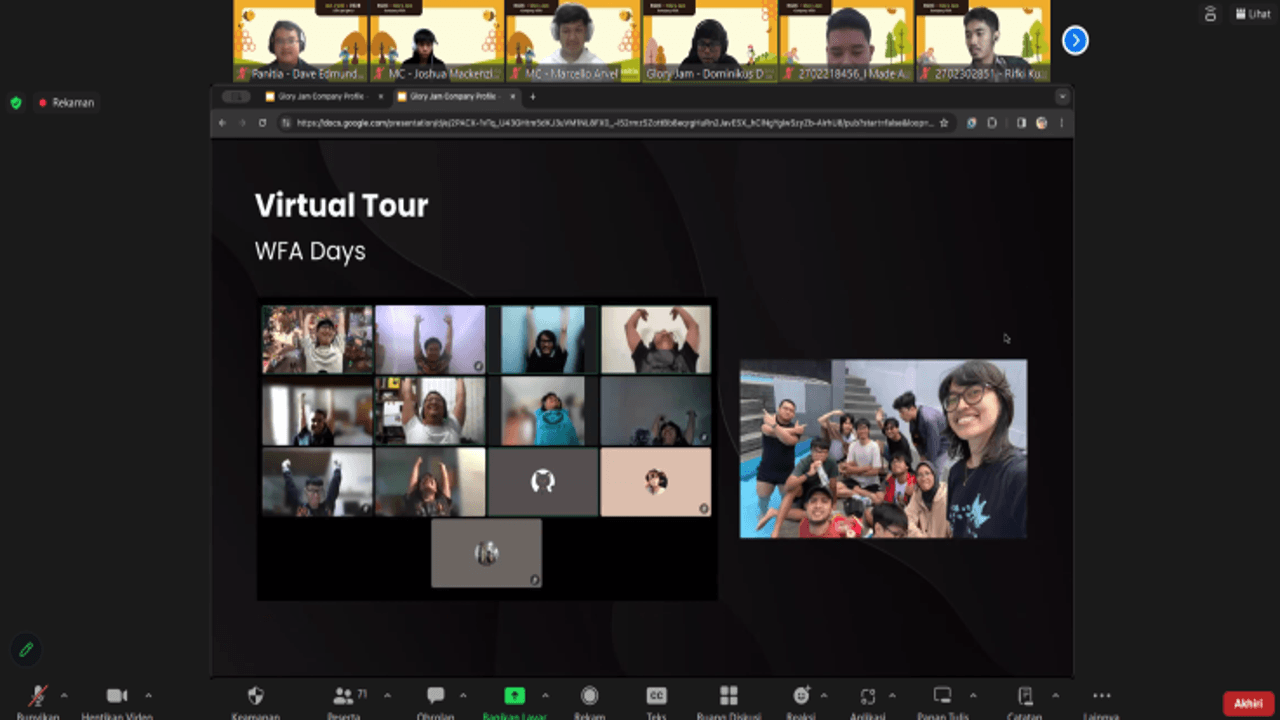
Task: Click the icon left of Lihat
Action: tap(1210, 14)
